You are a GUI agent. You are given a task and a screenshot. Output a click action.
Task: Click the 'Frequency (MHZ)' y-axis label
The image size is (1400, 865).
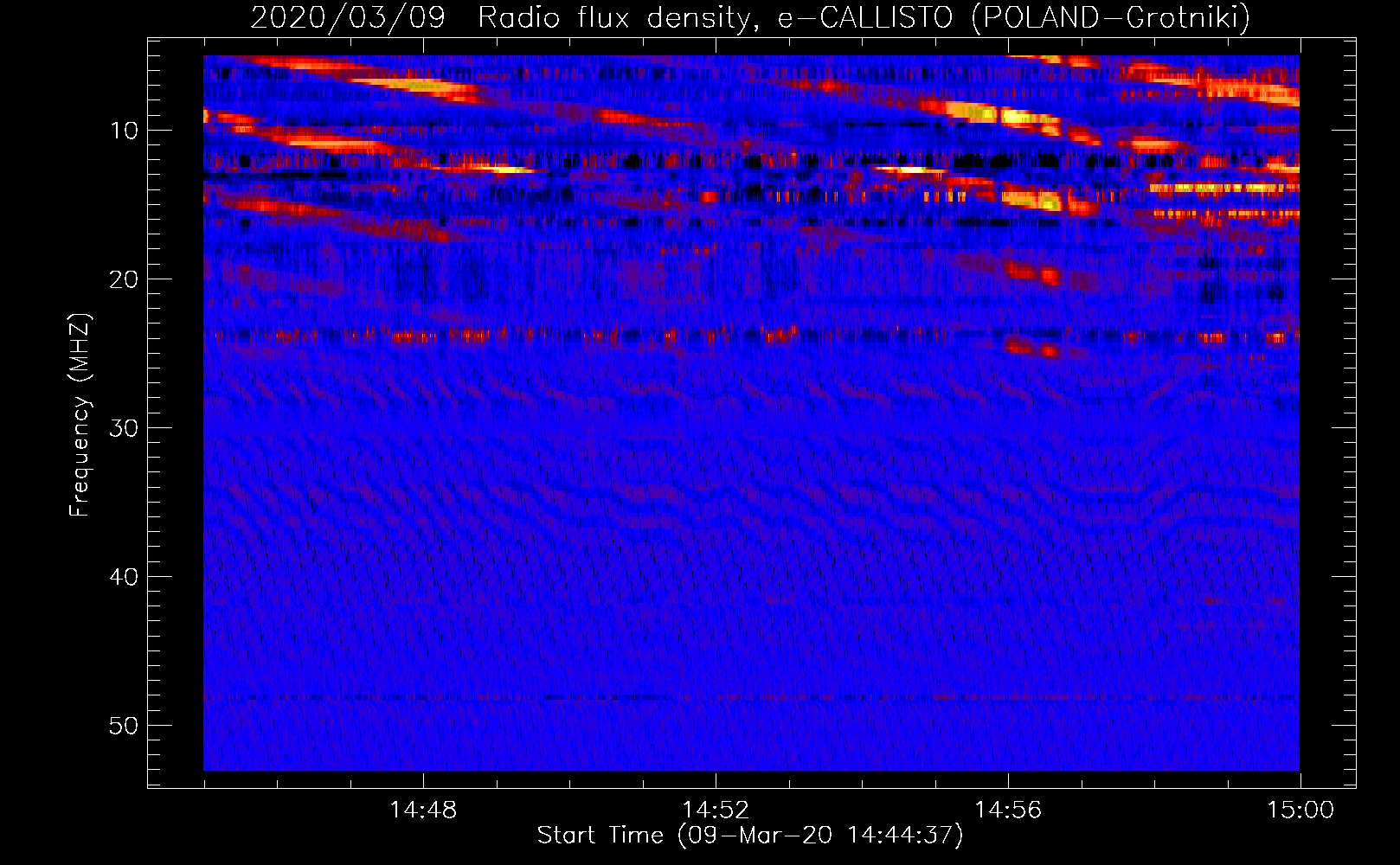click(x=79, y=415)
